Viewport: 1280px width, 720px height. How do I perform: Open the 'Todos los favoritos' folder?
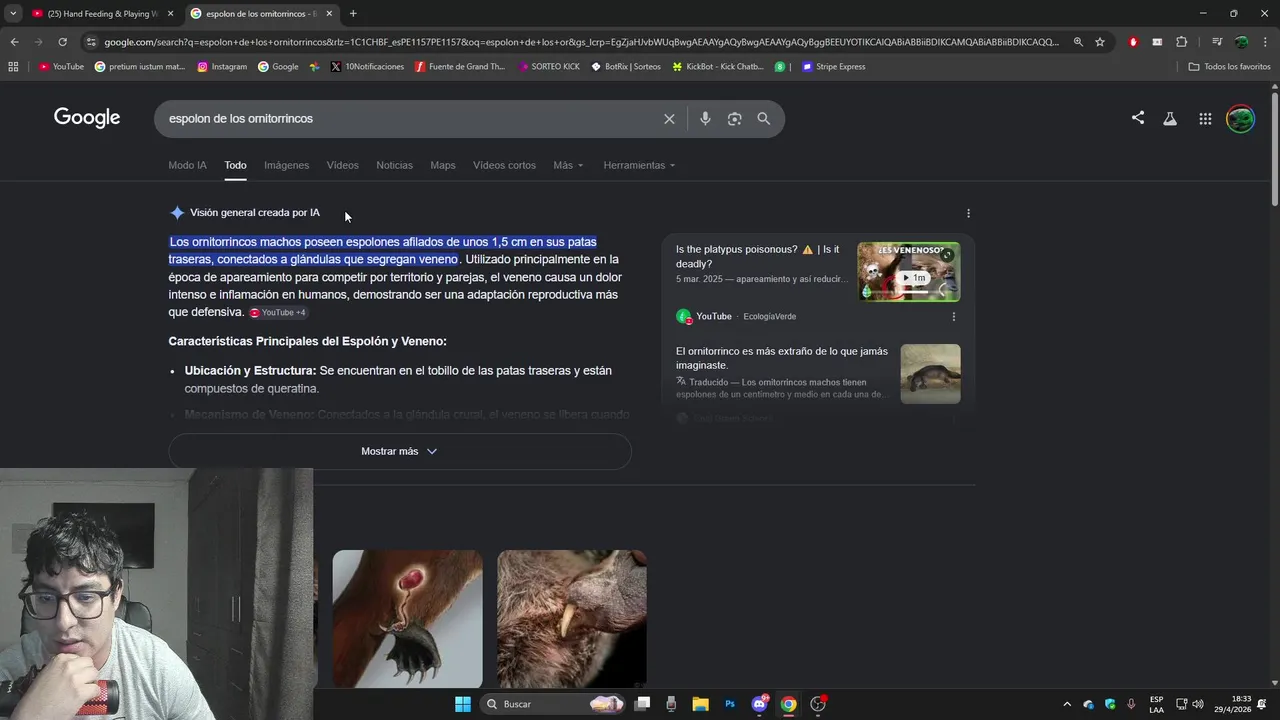point(1229,66)
